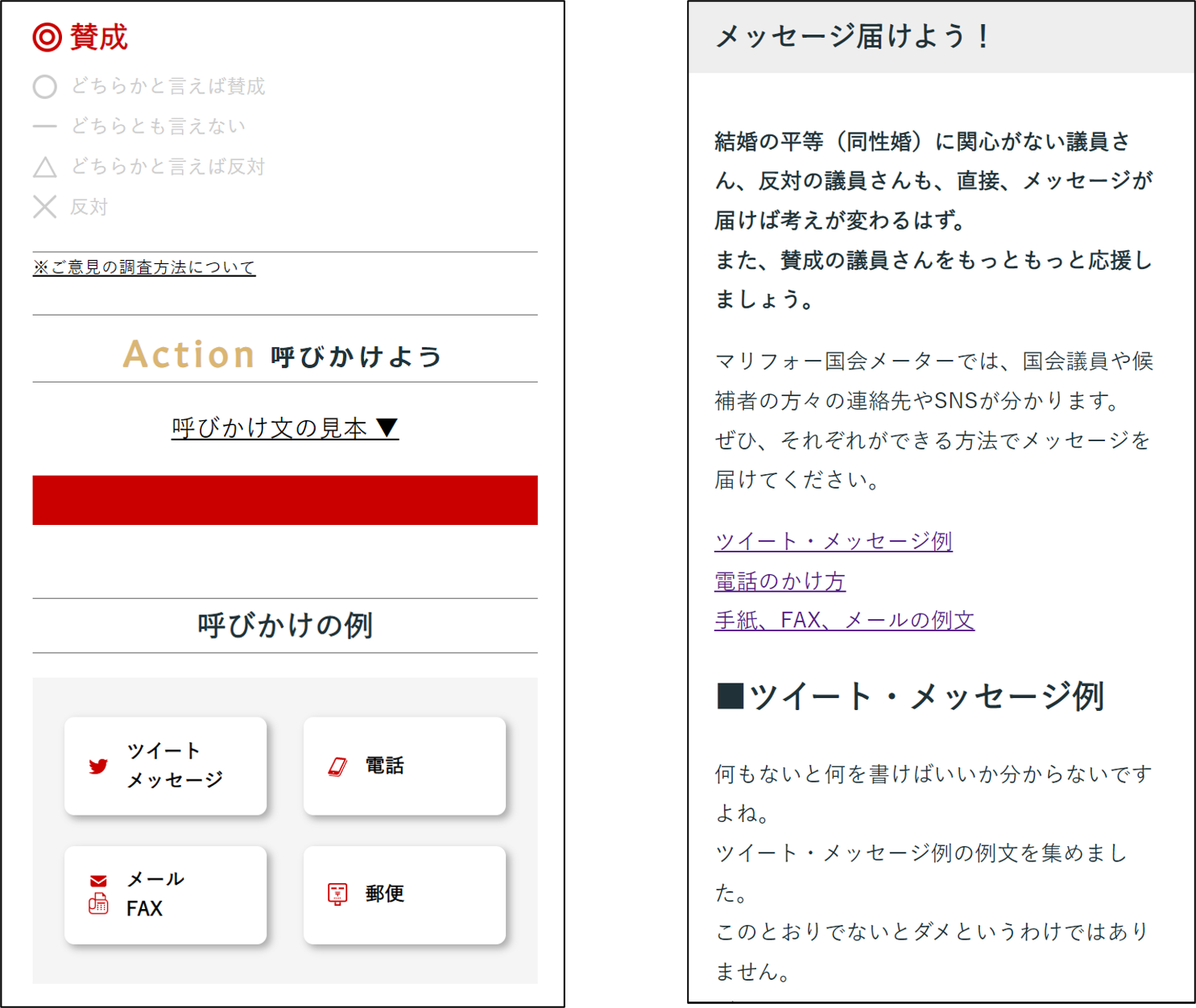The width and height of the screenshot is (1196, 1008).
Task: Click the red postbox icon
Action: [337, 894]
